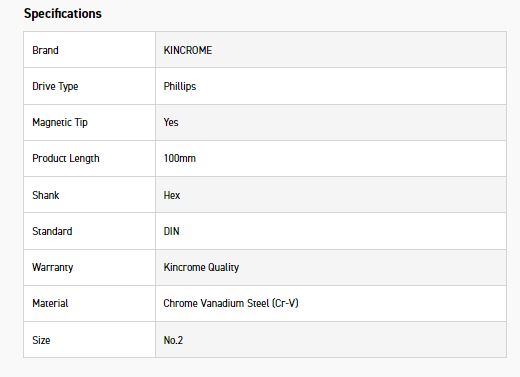This screenshot has width=520, height=377.
Task: Select the Warranty label cell
Action: click(x=89, y=267)
